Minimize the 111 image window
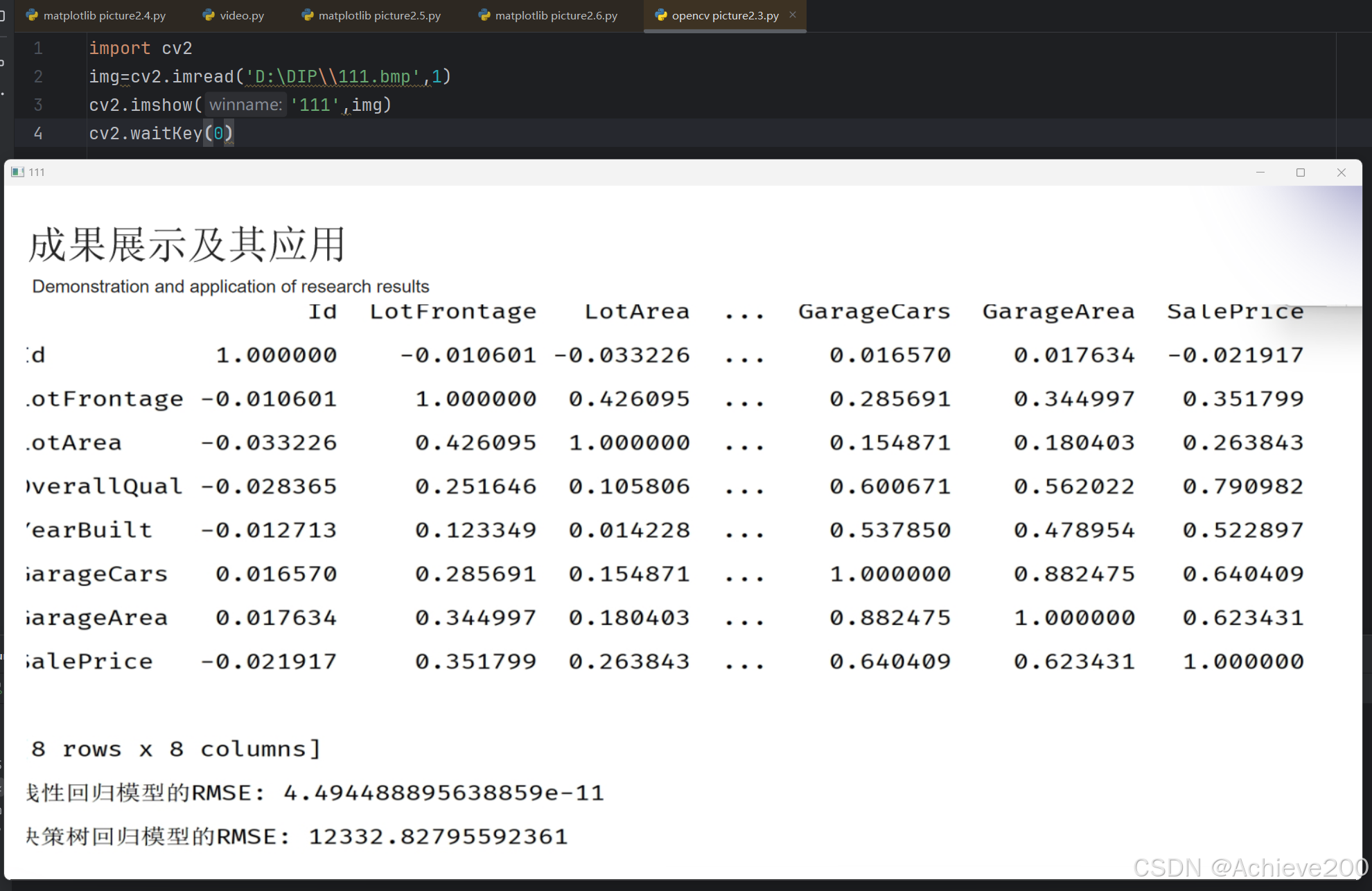The height and width of the screenshot is (891, 1372). pos(1260,173)
